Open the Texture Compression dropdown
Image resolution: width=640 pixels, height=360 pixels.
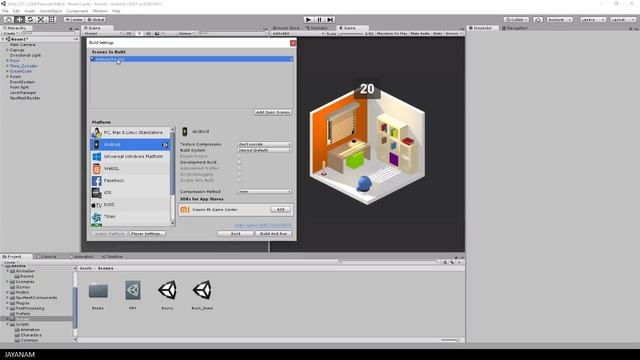[x=264, y=144]
